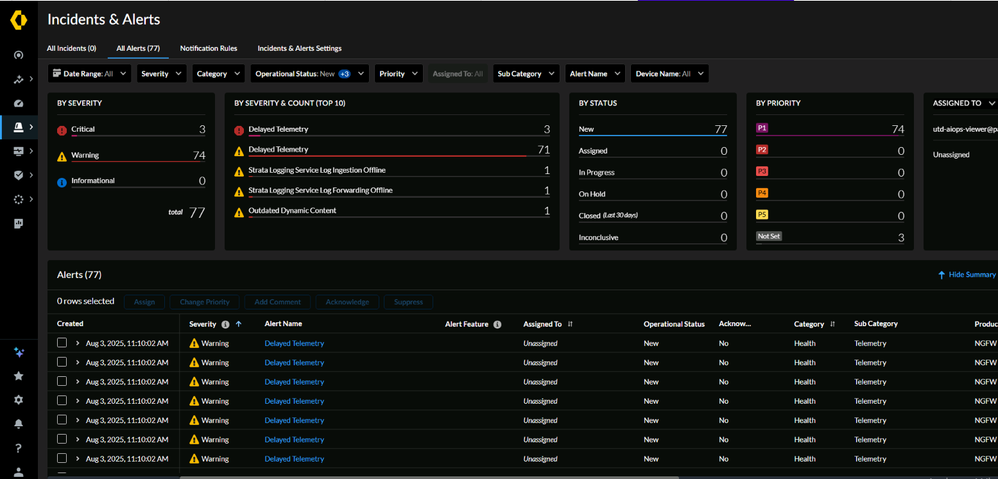Screen dimensions: 998x479
Task: Click the purple P1 priority badge
Action: (762, 128)
